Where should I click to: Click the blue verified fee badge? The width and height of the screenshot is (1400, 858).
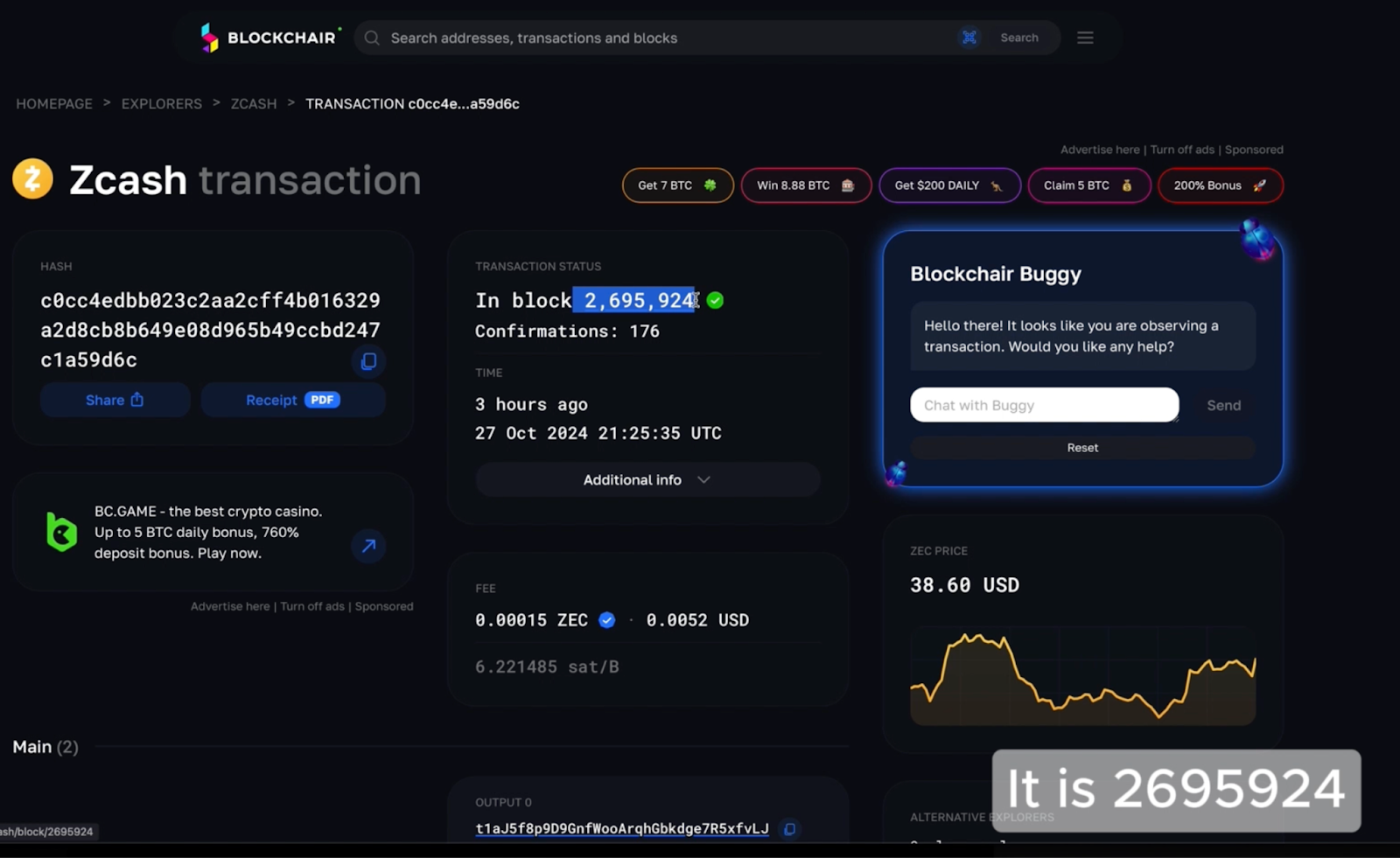606,620
